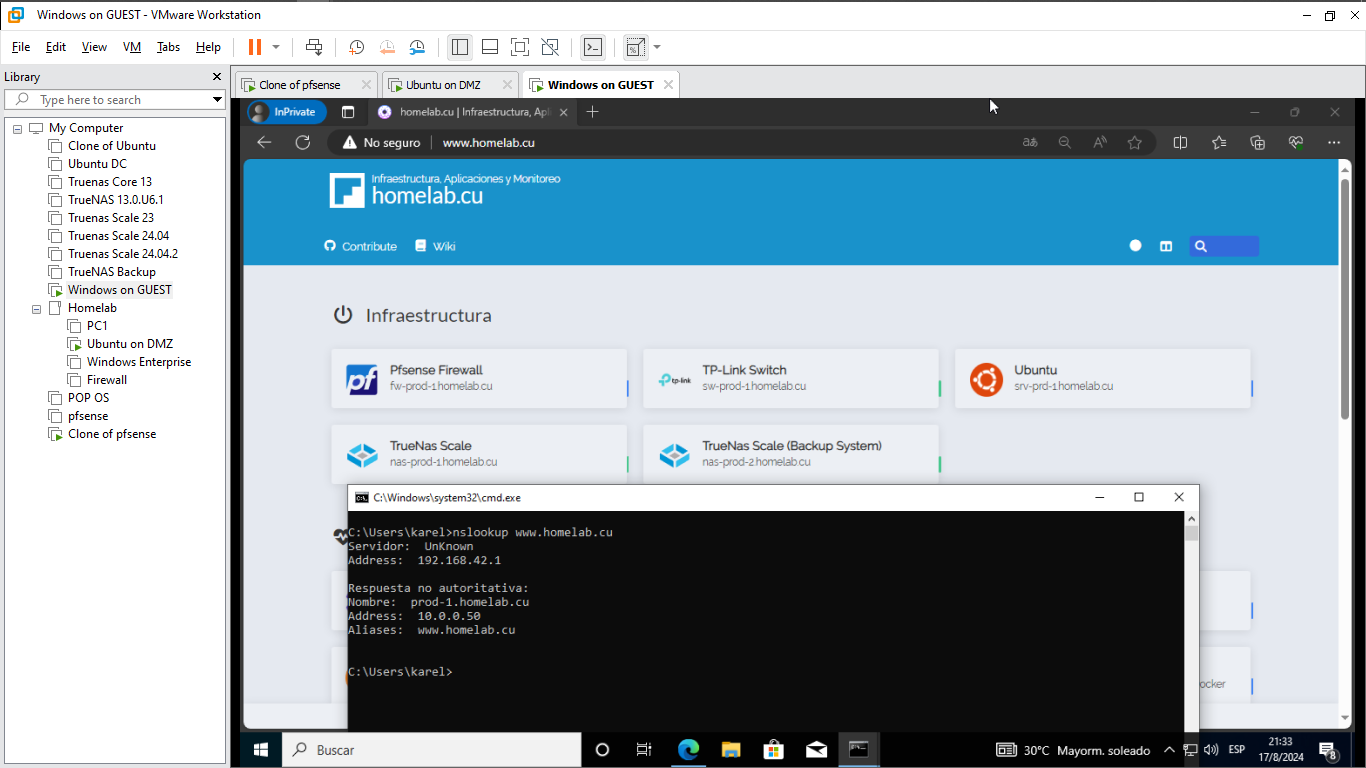Image resolution: width=1366 pixels, height=768 pixels.
Task: Click the No seguro security indicator
Action: pyautogui.click(x=381, y=143)
